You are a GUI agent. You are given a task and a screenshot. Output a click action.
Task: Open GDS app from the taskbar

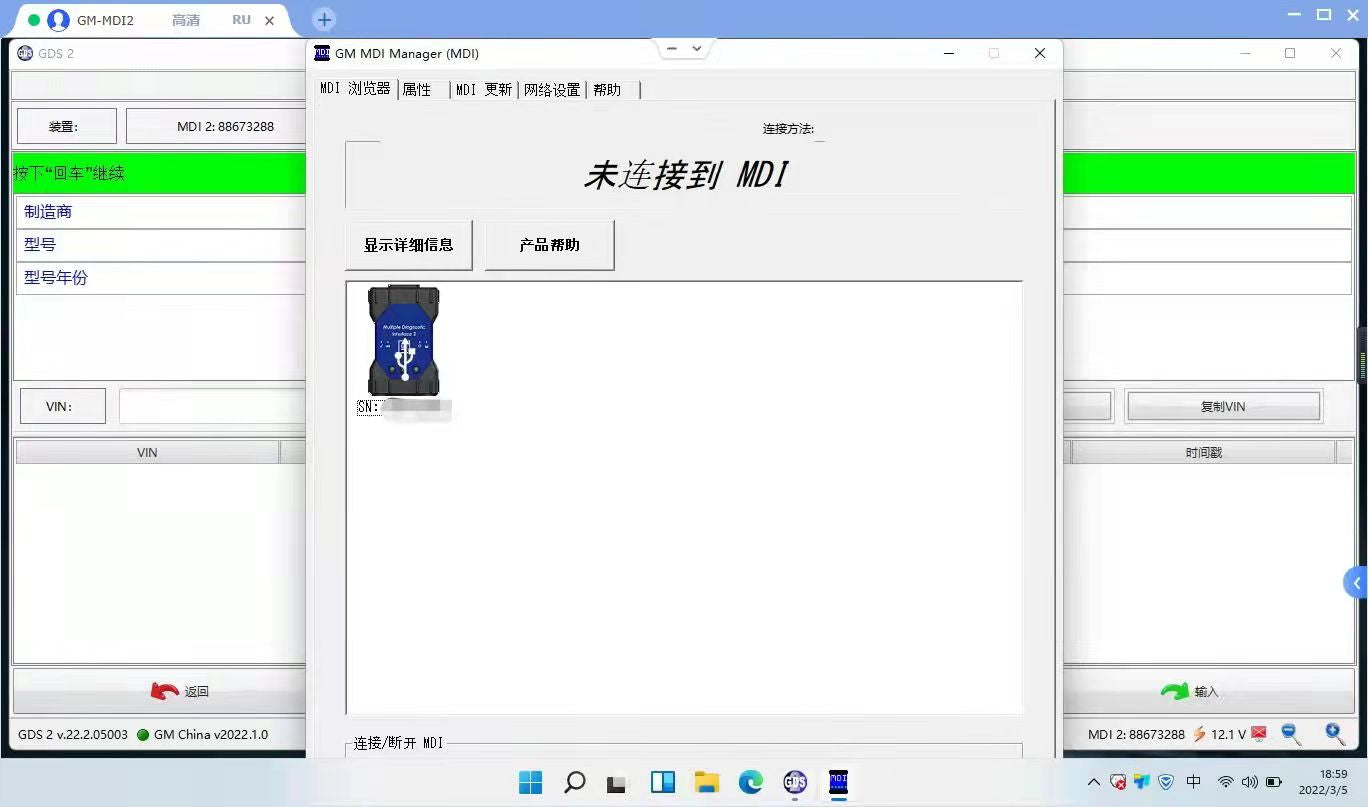(795, 782)
